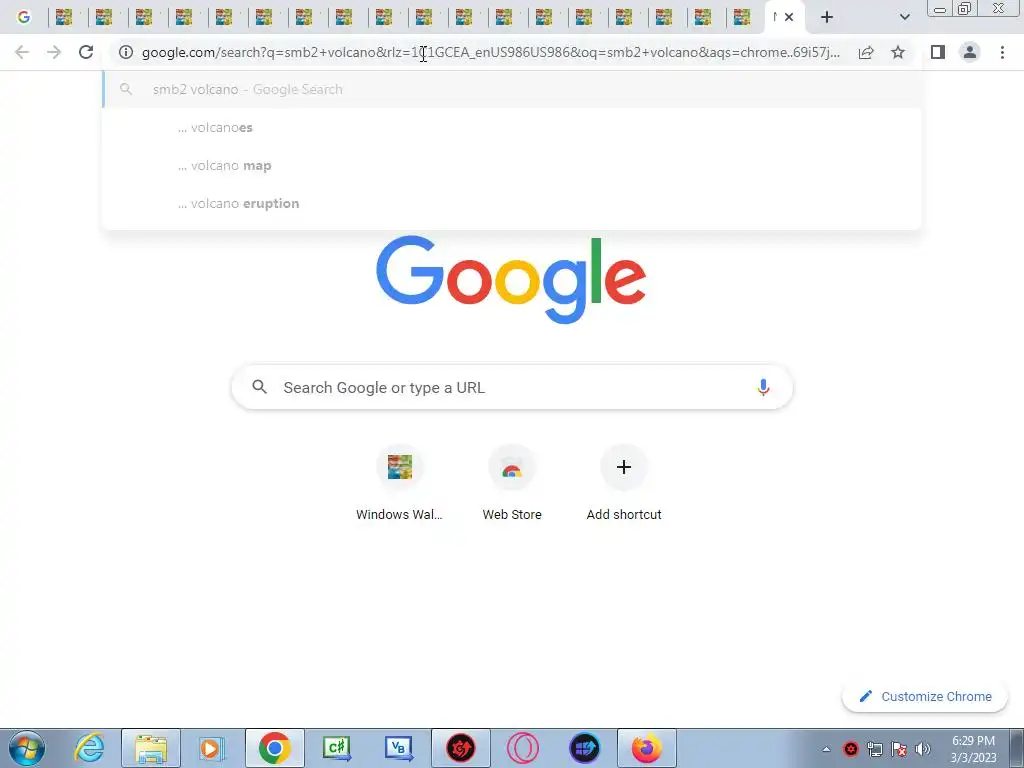Open the VB taskbar application

[398, 748]
